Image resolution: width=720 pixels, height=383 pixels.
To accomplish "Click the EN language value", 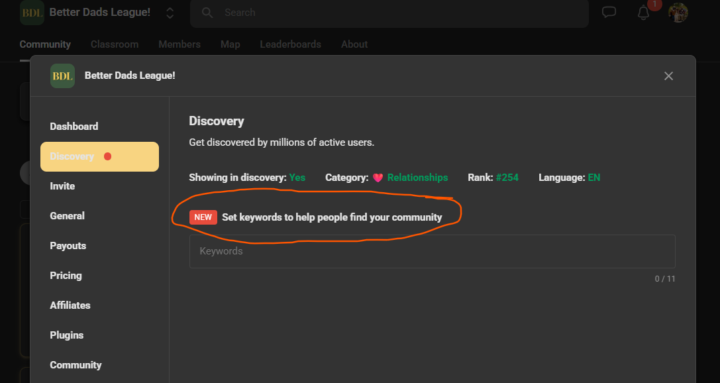I will point(594,178).
